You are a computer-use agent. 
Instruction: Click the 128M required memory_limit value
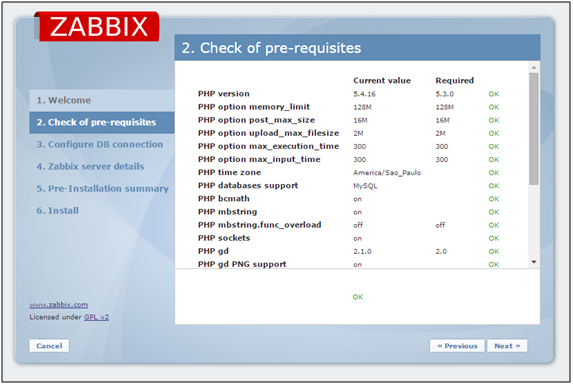pos(444,107)
